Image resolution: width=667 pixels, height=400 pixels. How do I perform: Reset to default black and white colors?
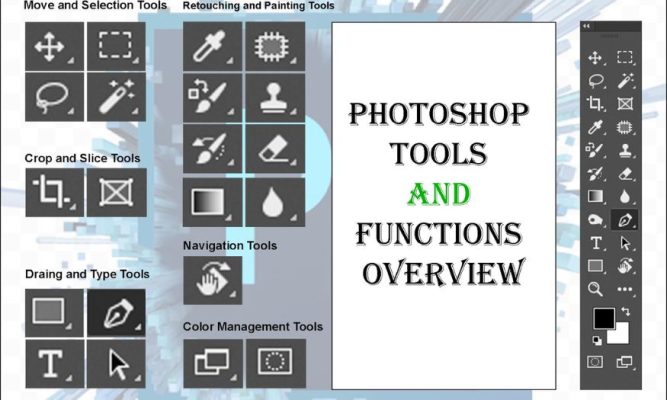pos(595,340)
